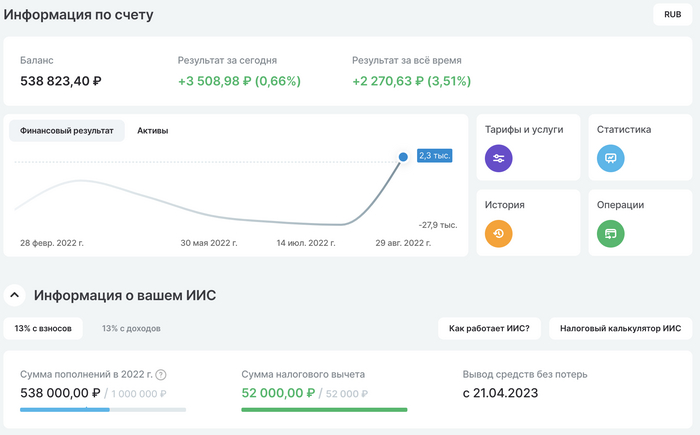The image size is (700, 435).
Task: Click the 2,3 тыс. chart value label
Action: [x=434, y=155]
